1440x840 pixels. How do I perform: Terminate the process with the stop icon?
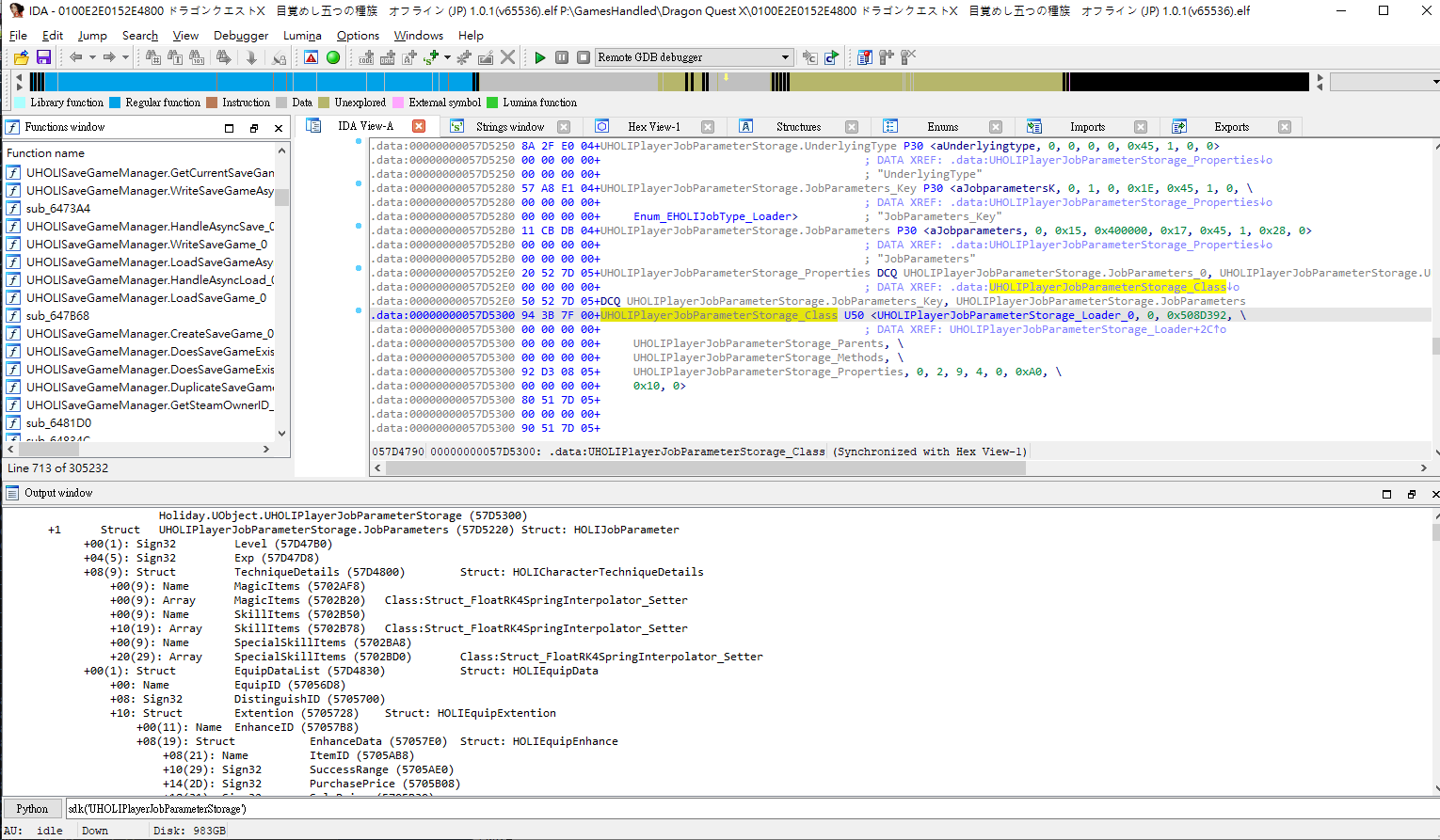584,57
